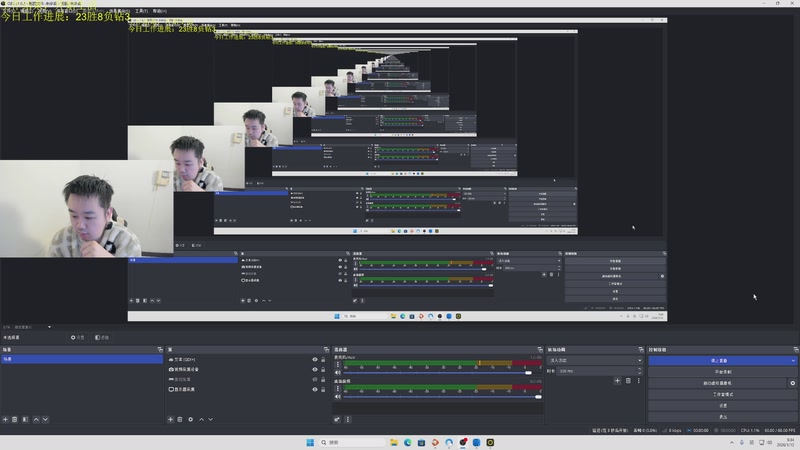Viewport: 800px width, 450px height.
Task: Open virtual camera settings gear icon
Action: point(792,383)
